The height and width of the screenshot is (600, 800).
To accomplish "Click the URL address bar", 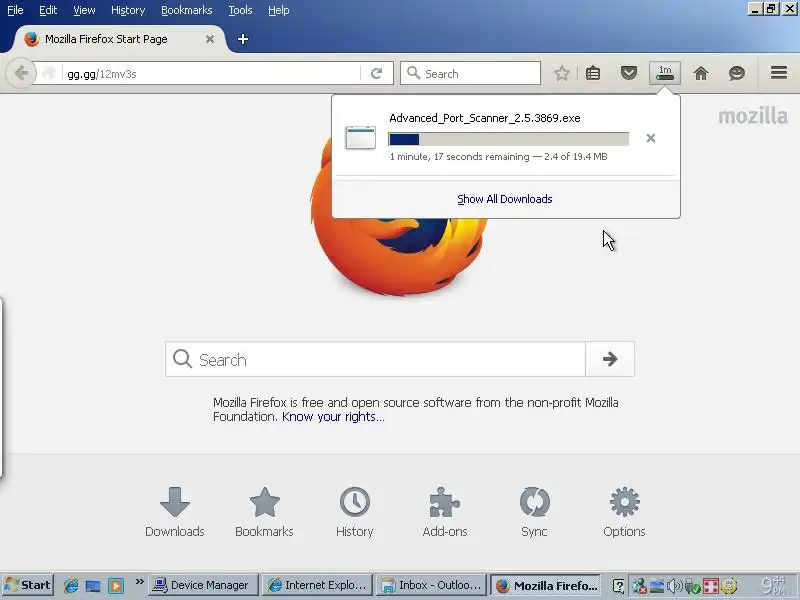I will click(212, 73).
